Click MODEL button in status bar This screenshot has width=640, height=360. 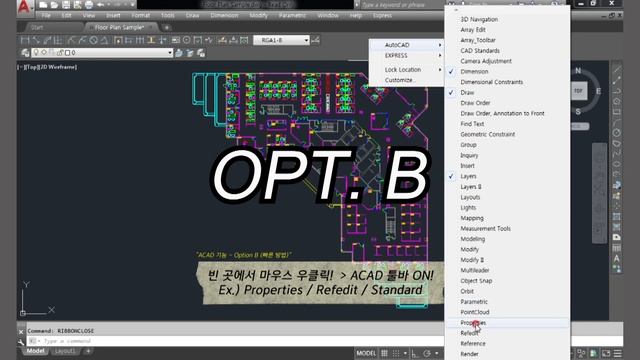coord(366,353)
